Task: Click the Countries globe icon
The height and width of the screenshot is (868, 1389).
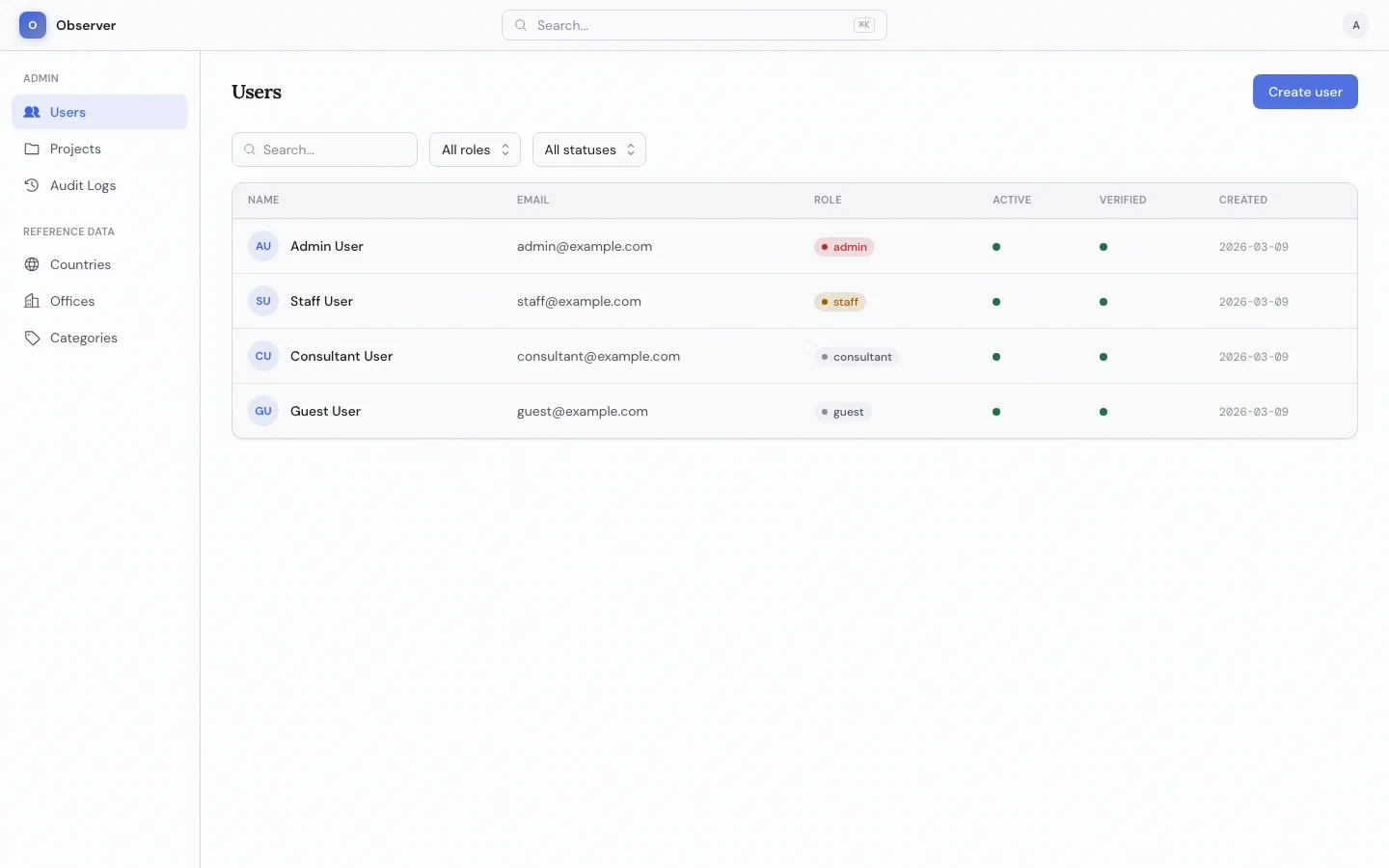Action: tap(32, 264)
